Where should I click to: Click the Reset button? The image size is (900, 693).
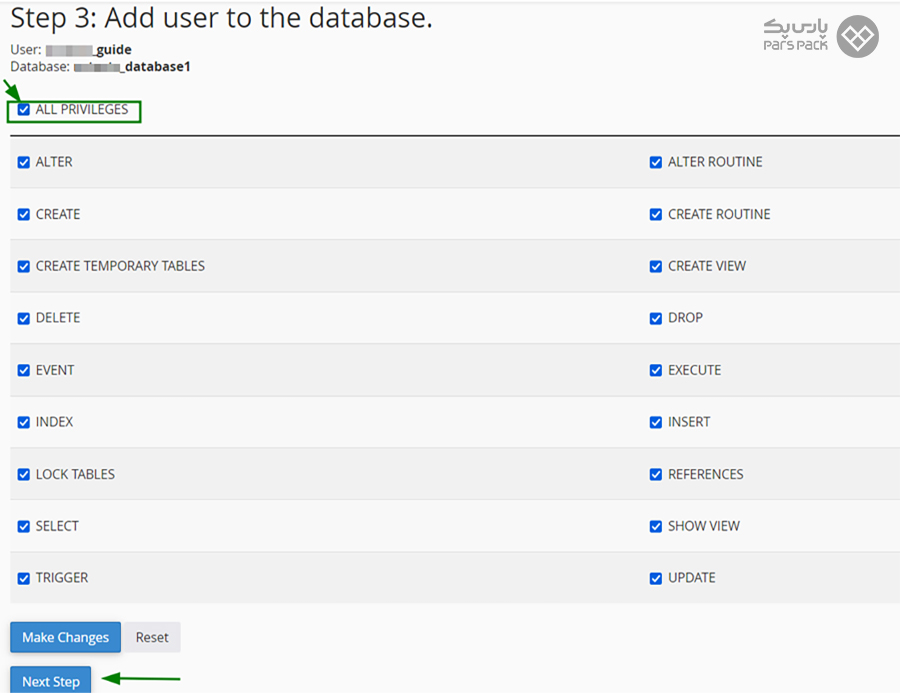click(152, 637)
